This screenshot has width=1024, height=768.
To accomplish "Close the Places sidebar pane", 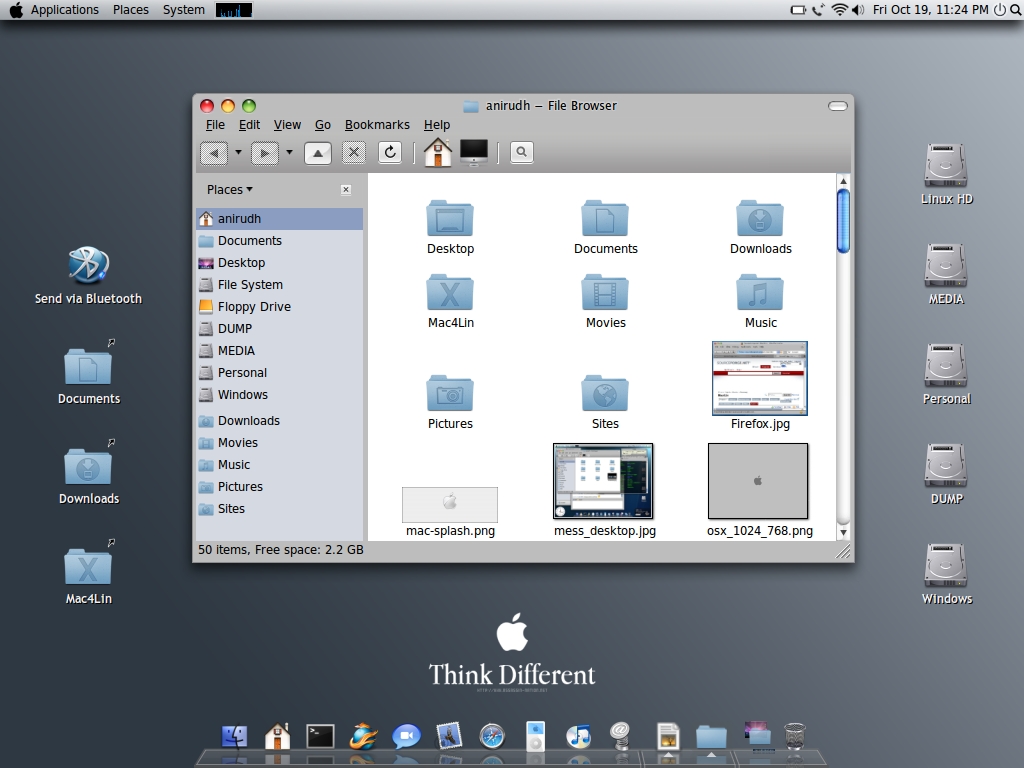I will pyautogui.click(x=345, y=189).
